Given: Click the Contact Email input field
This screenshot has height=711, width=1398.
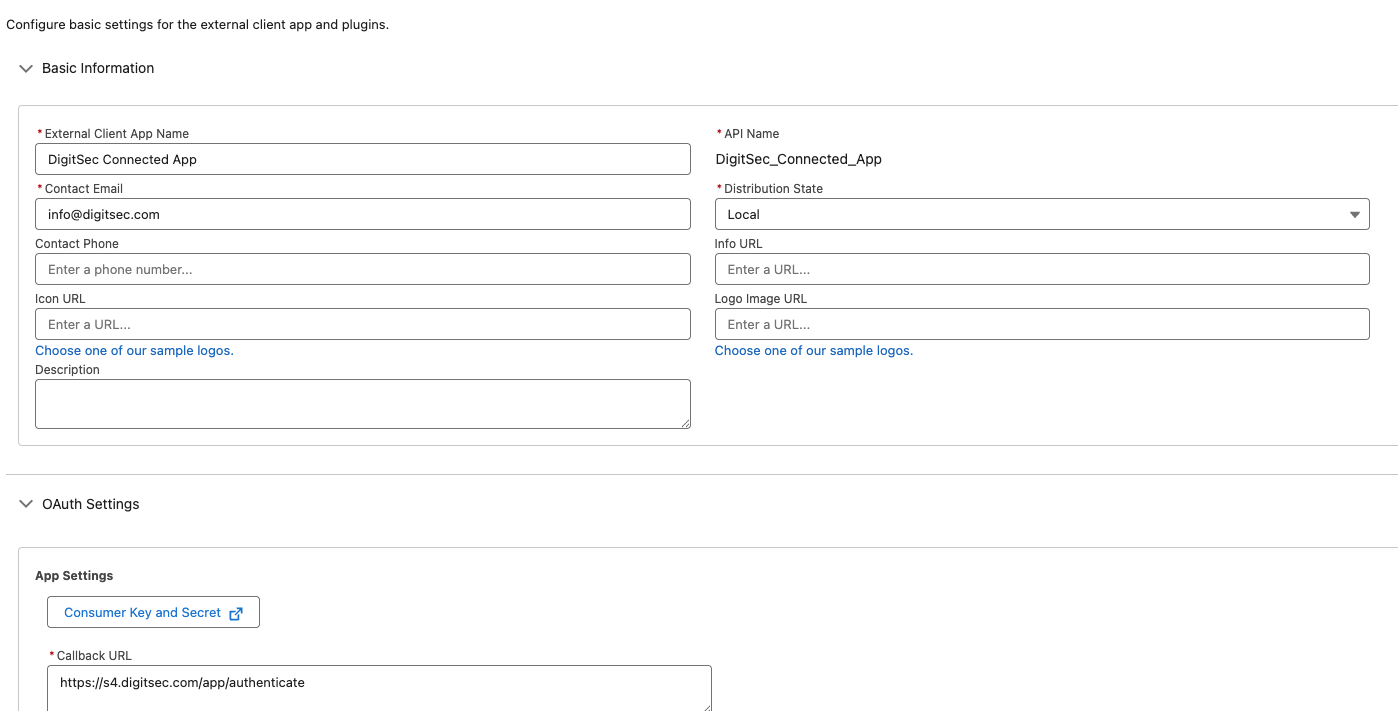Looking at the screenshot, I should pos(363,214).
